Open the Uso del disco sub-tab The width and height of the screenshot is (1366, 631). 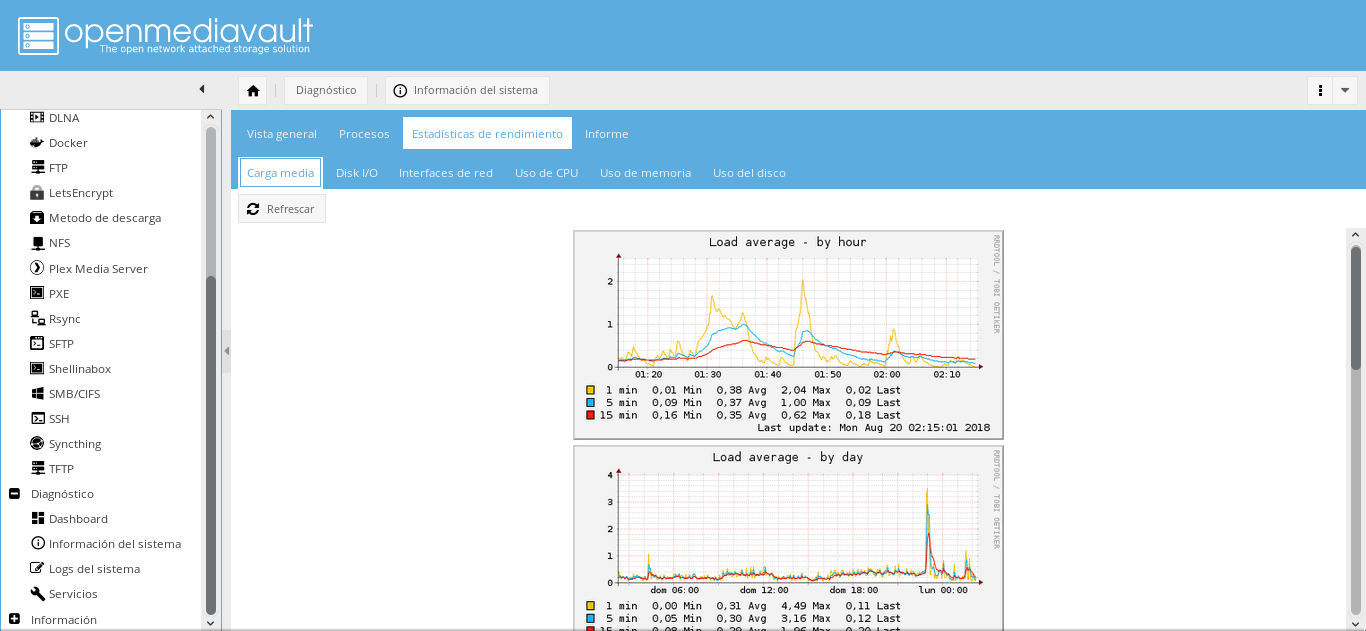pyautogui.click(x=749, y=172)
